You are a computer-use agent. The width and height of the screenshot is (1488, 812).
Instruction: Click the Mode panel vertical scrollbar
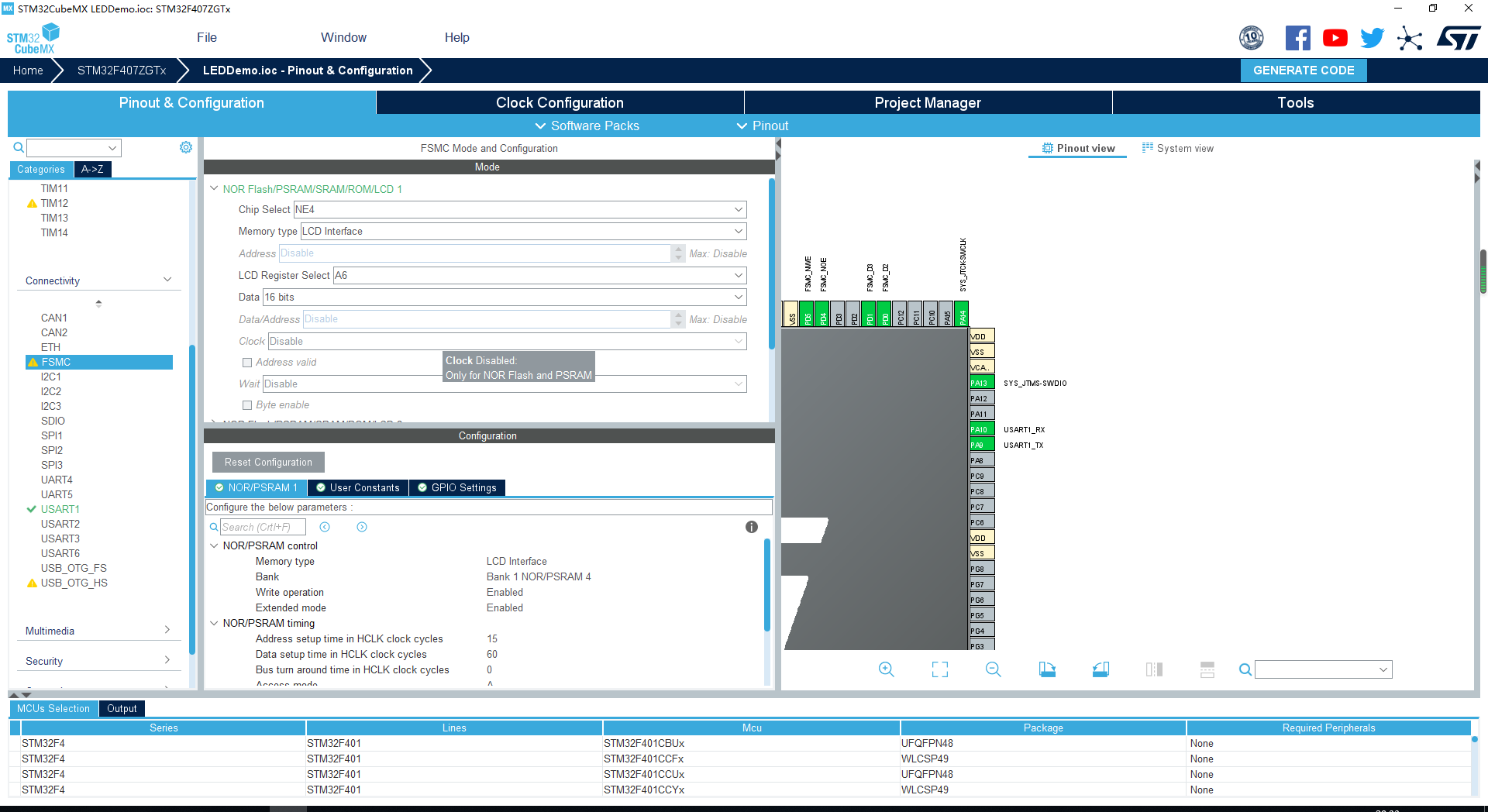pos(772,263)
